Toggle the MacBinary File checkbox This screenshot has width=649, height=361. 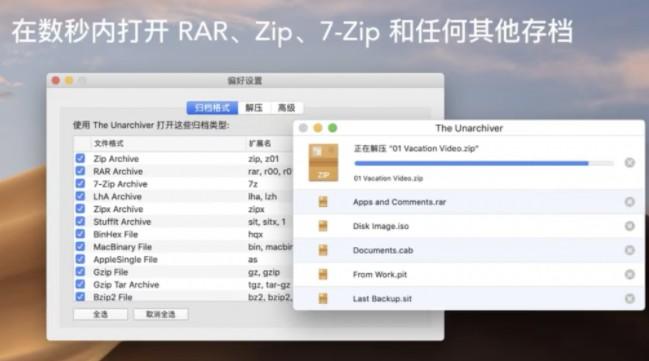(x=80, y=246)
